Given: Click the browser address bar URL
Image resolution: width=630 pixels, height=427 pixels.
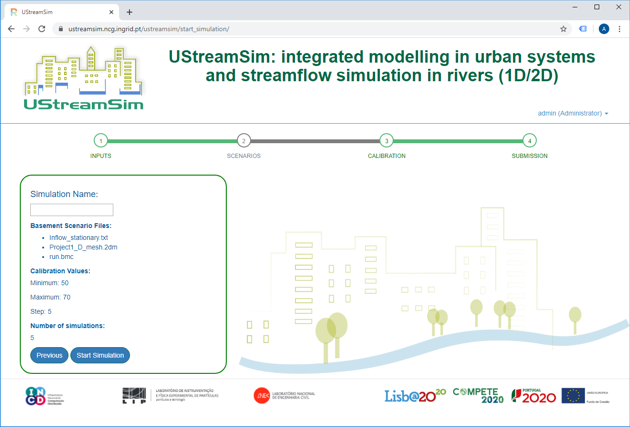Looking at the screenshot, I should click(149, 29).
